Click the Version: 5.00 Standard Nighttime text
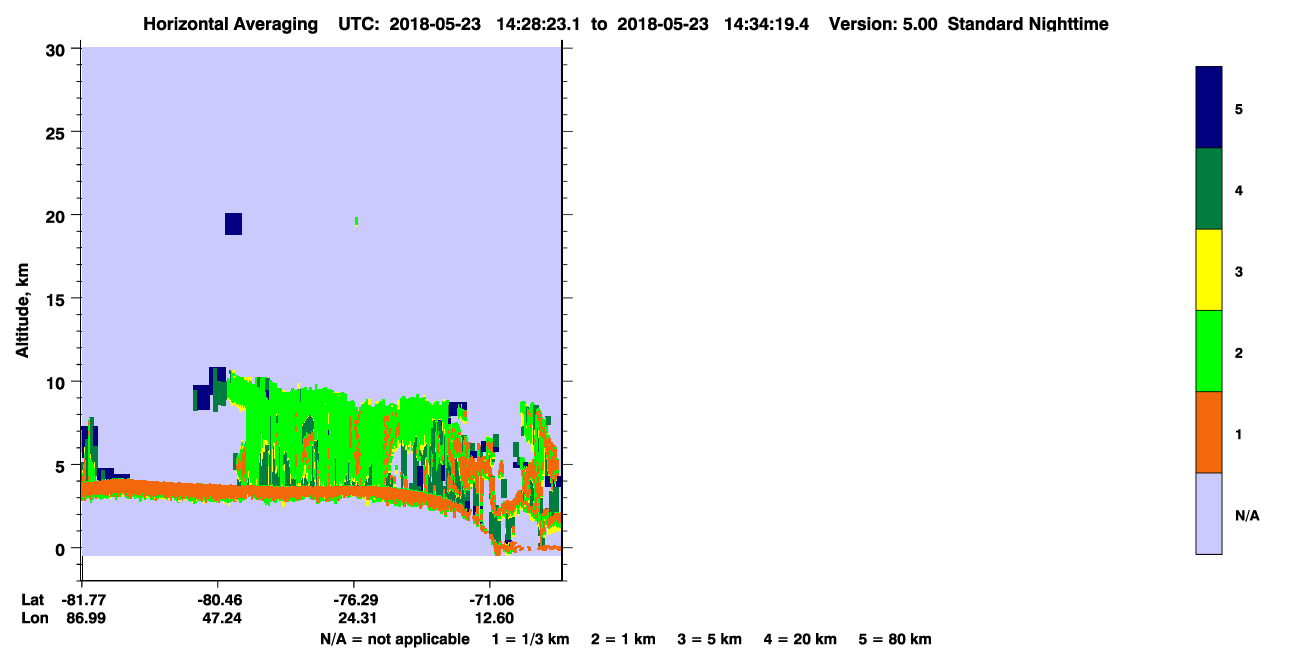1300x667 pixels. 969,24
